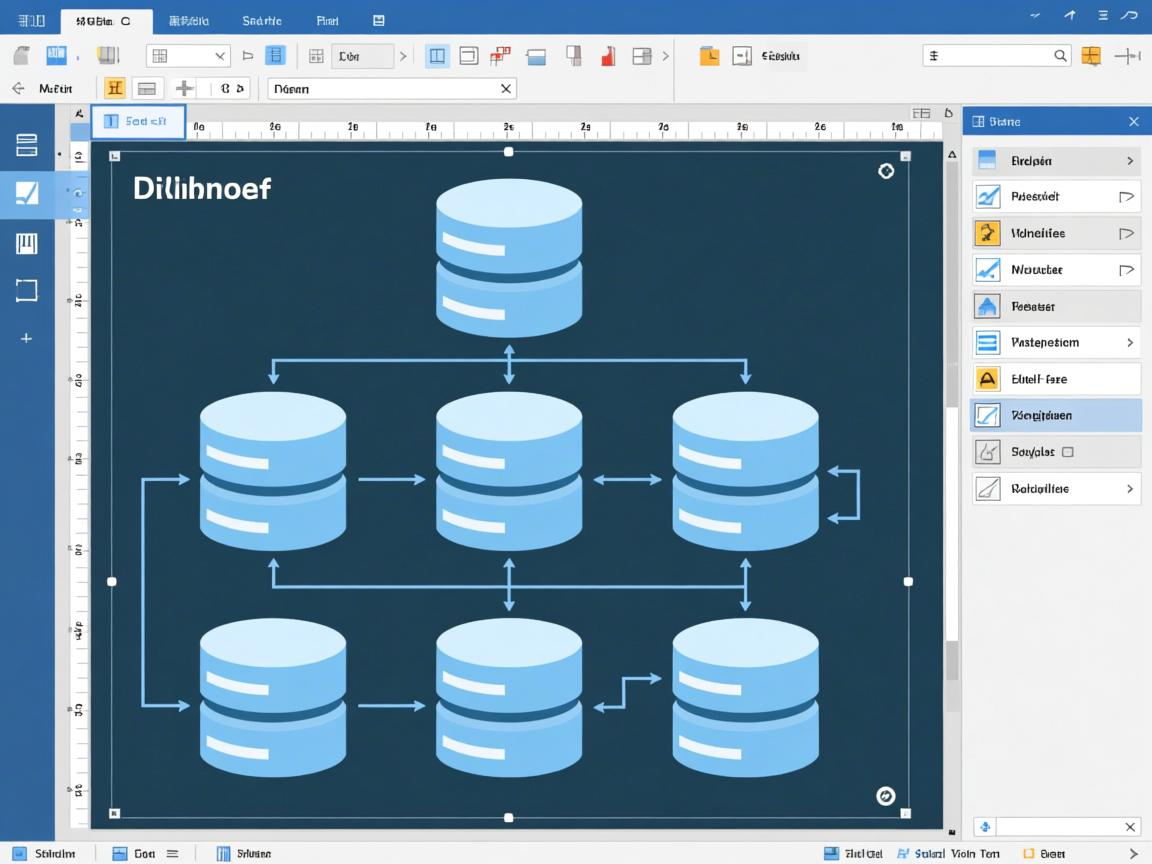Select the highlighted Vongitdiaen item in right panel
Screen dimensions: 1152x864
(1055, 415)
